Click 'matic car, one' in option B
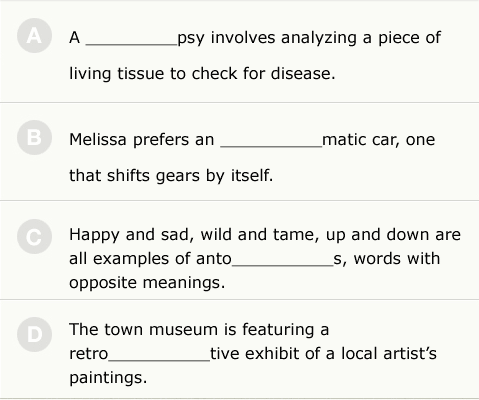This screenshot has height=400, width=479. click(379, 140)
